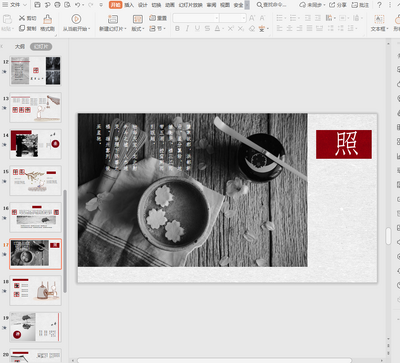
Task: Toggle right text alignment
Action: 299,29
